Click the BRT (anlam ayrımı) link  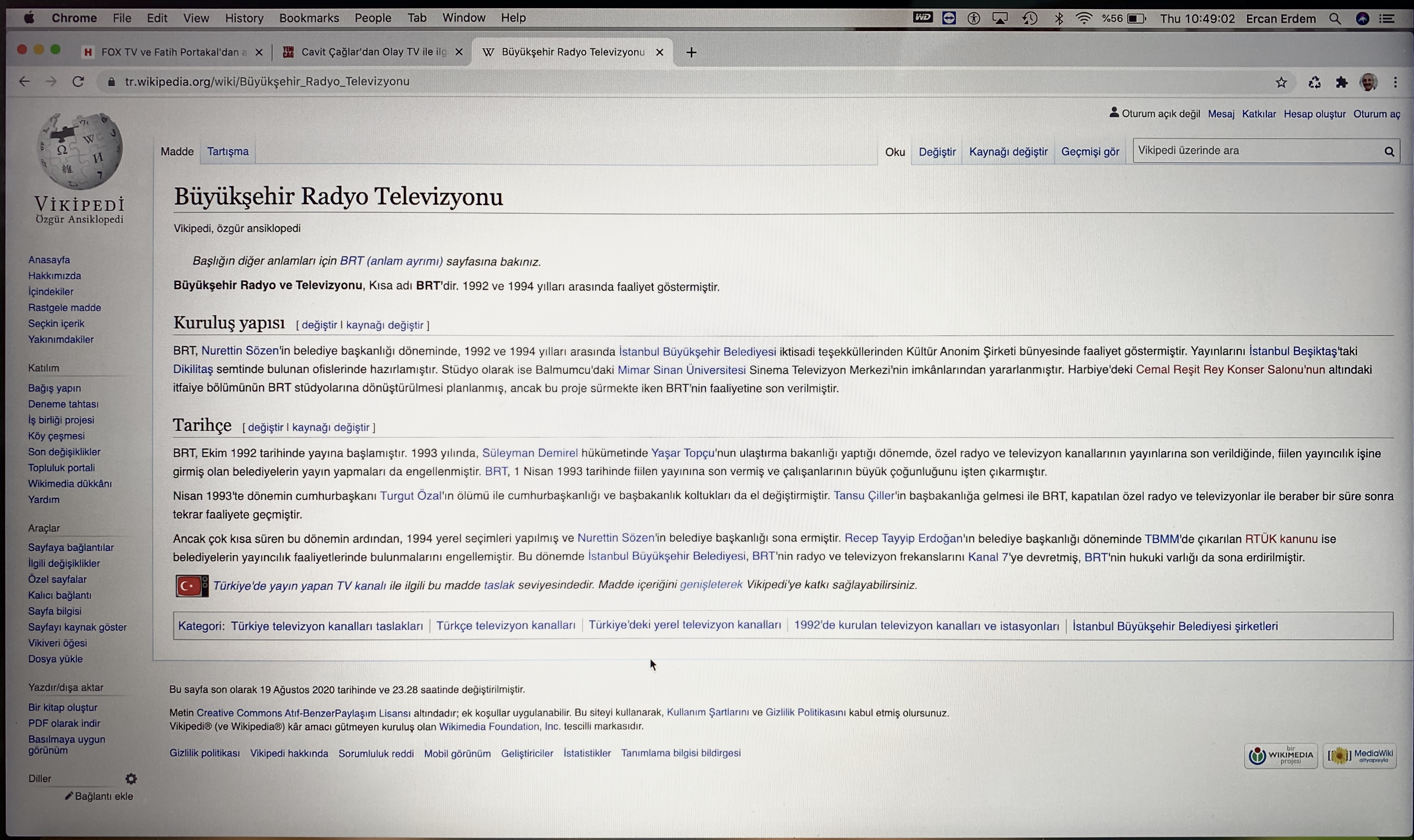[x=391, y=261]
